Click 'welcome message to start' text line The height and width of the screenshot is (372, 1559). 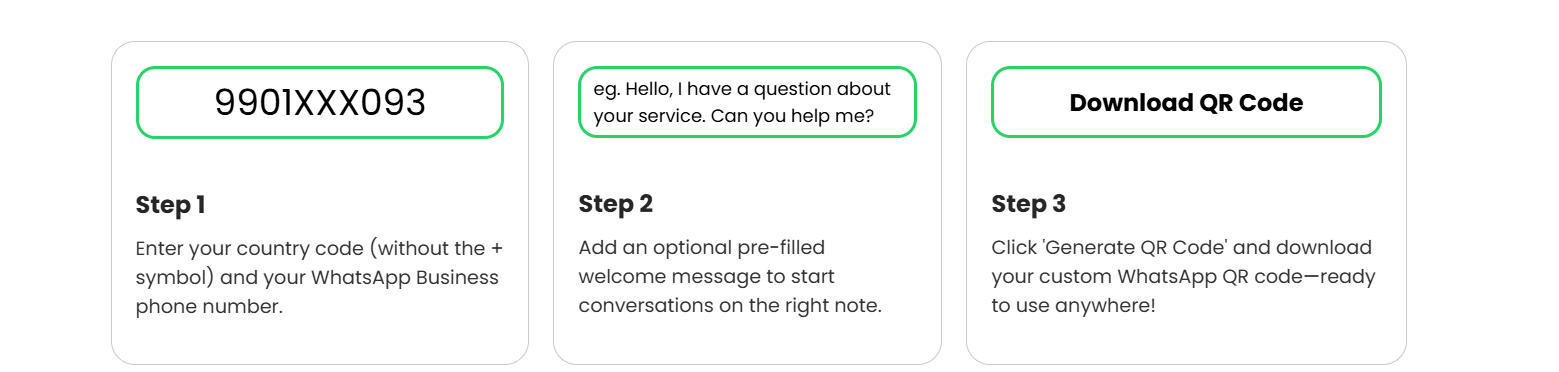pos(706,276)
